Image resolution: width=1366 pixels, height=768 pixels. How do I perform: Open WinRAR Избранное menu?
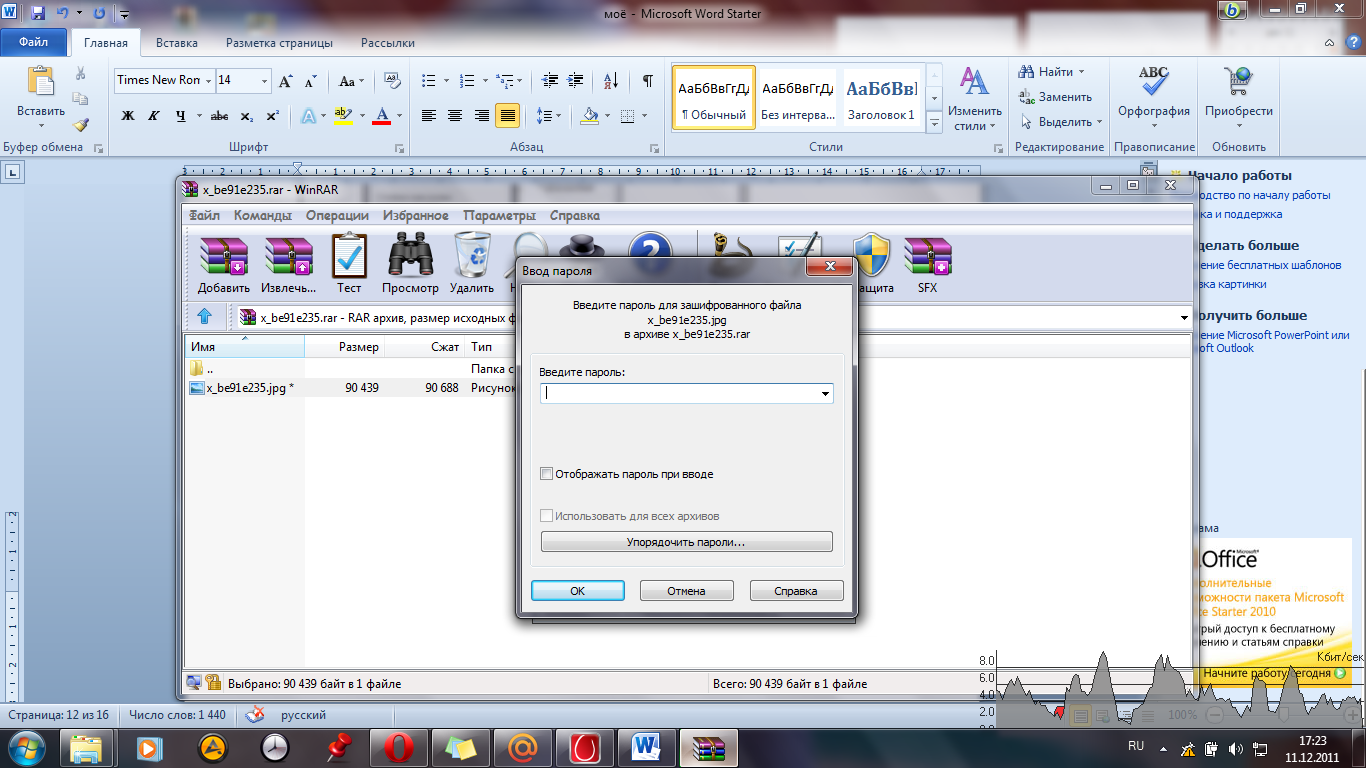[x=415, y=215]
